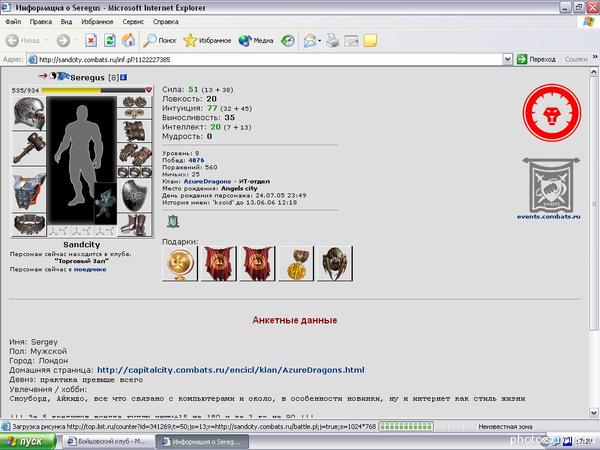The width and height of the screenshot is (600, 450).
Task: Click the helmet equipment slot
Action: pyautogui.click(x=29, y=114)
